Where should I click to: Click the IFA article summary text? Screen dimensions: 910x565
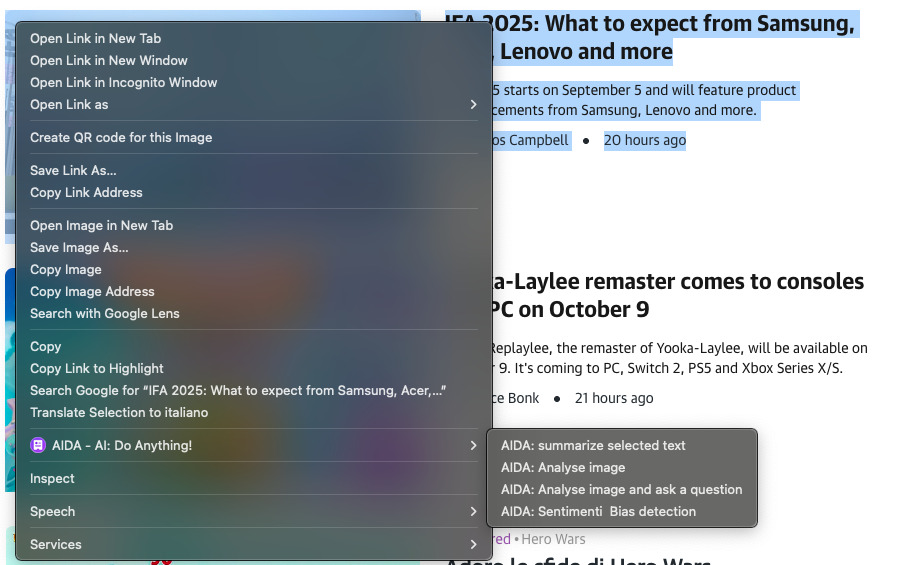[644, 100]
